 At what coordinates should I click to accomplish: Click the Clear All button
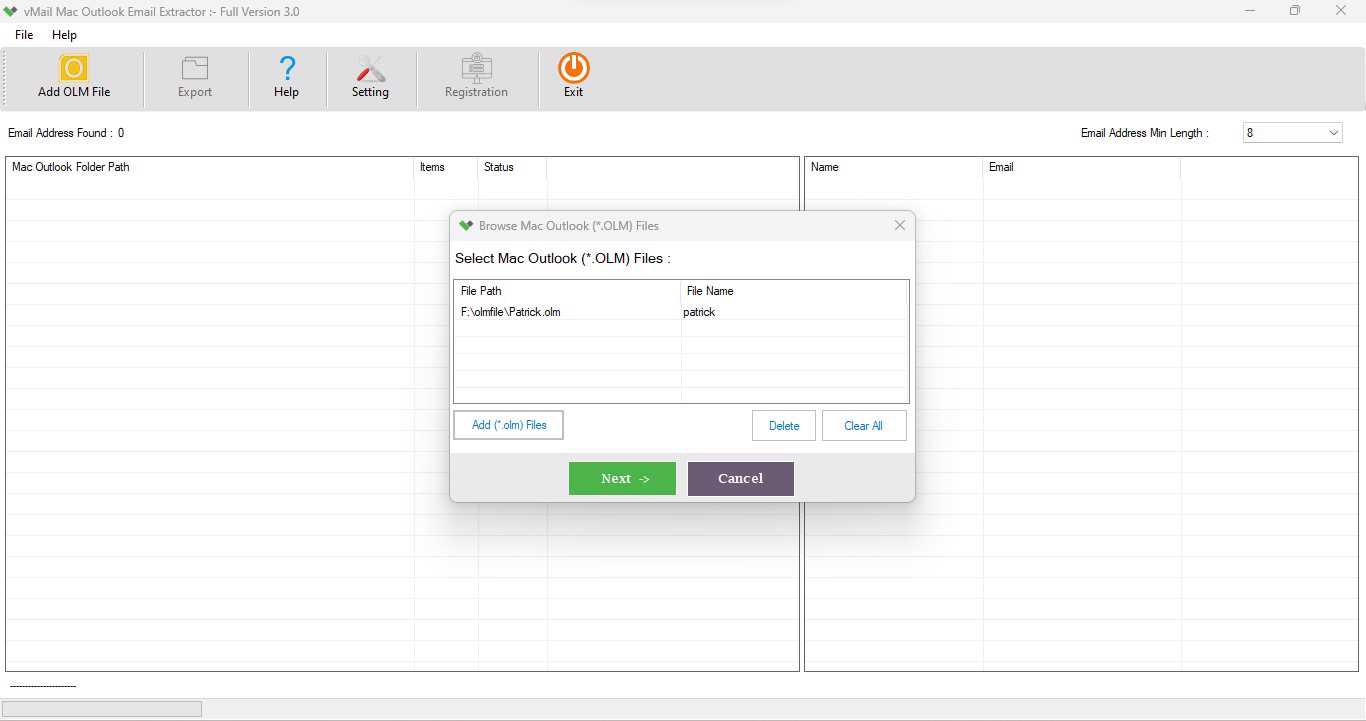click(864, 426)
